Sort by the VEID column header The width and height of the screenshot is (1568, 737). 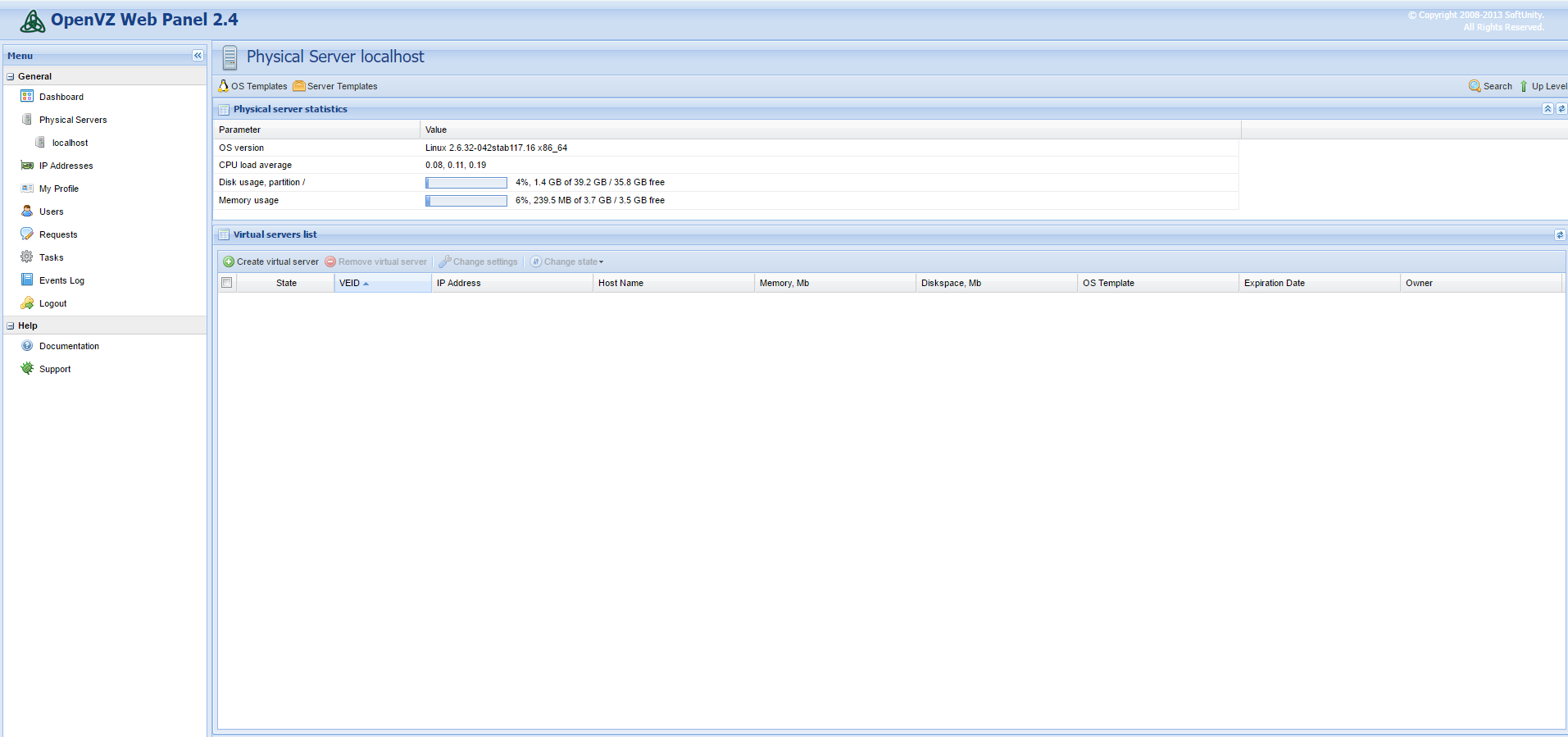(383, 283)
